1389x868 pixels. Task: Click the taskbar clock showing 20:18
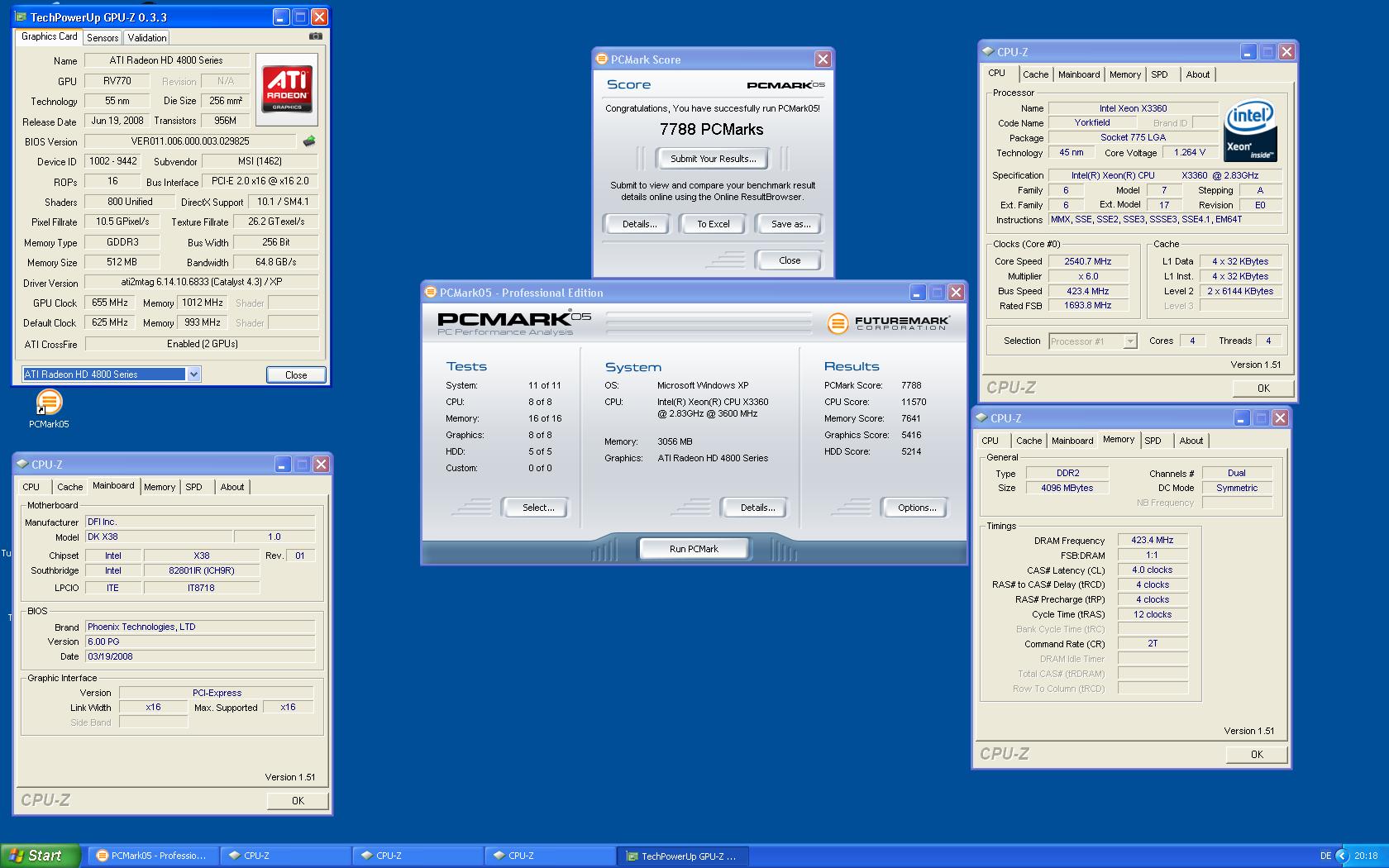[1366, 856]
